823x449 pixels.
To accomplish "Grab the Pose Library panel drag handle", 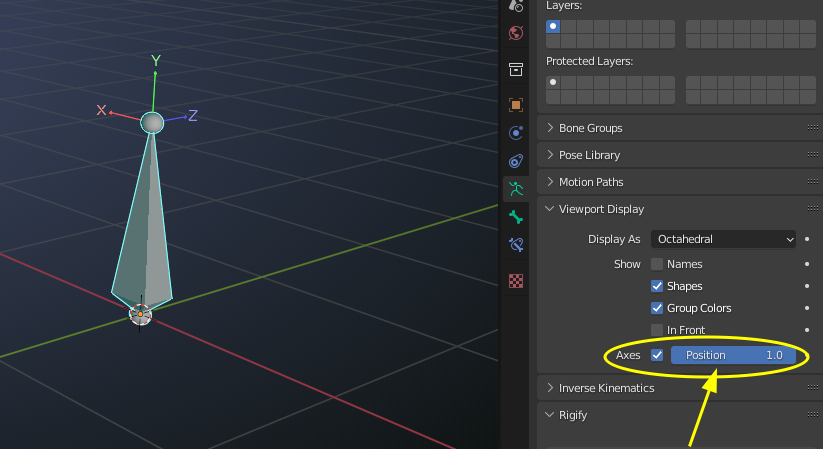I will (813, 154).
